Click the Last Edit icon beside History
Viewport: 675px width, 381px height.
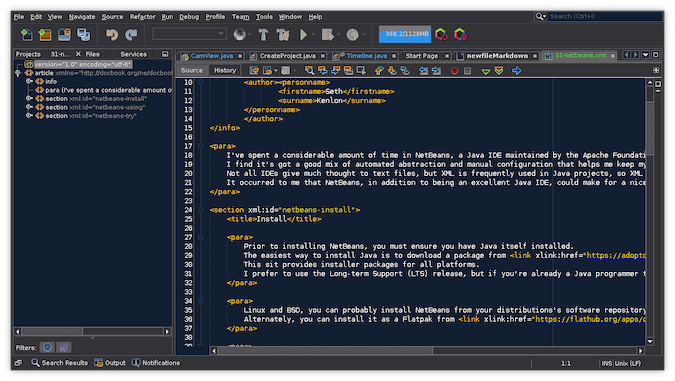pos(254,71)
